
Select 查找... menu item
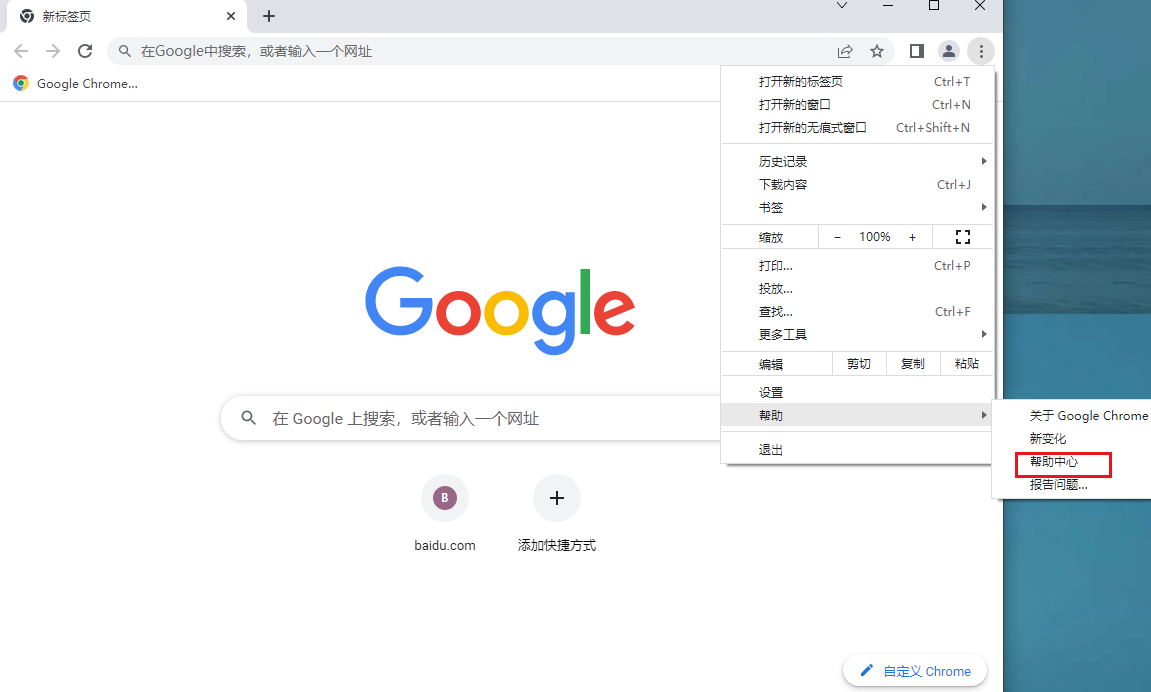[857, 312]
